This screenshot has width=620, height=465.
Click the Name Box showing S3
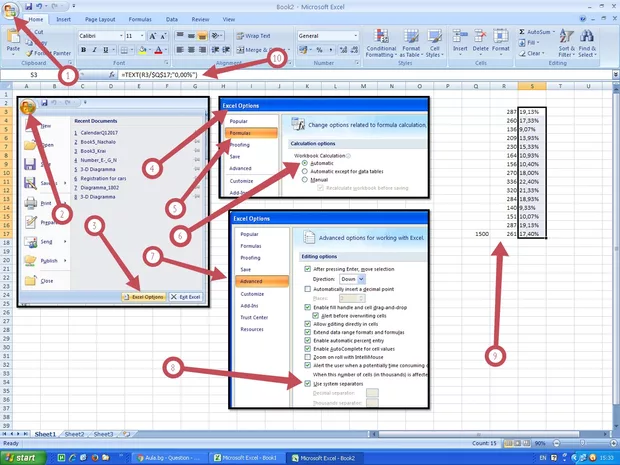click(x=34, y=74)
